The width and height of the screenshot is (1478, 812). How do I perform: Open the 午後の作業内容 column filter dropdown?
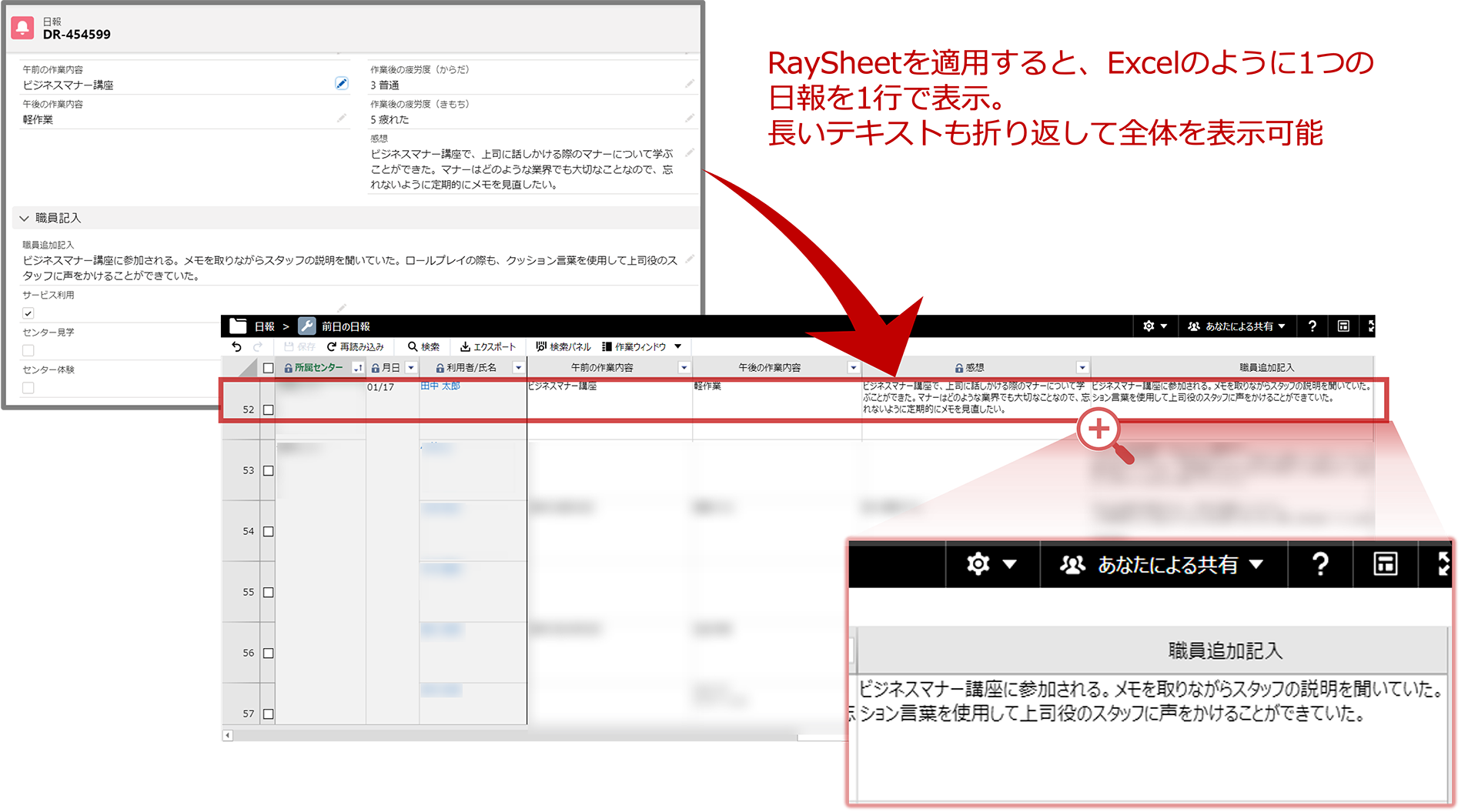853,368
